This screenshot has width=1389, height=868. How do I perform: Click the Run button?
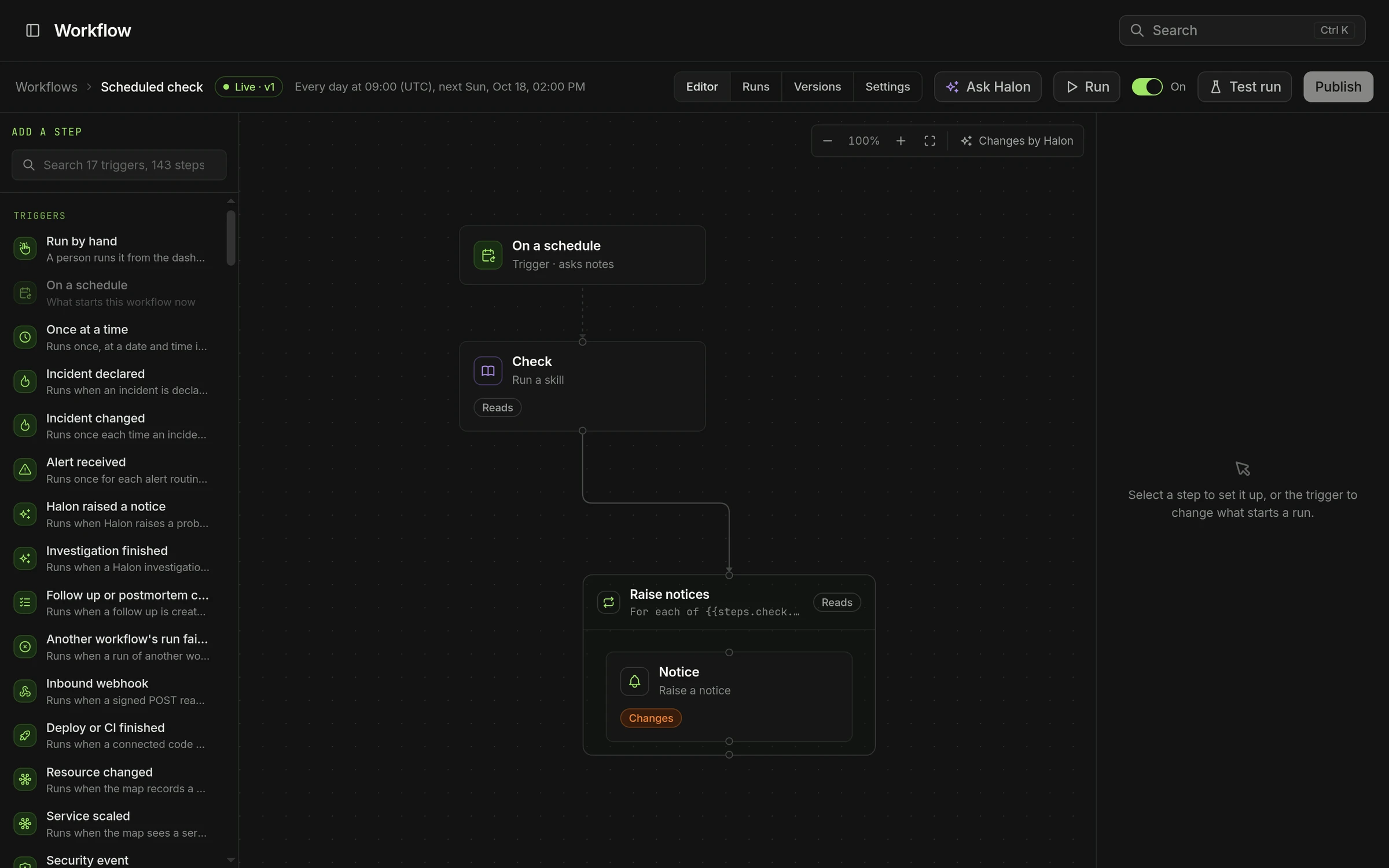(x=1086, y=87)
